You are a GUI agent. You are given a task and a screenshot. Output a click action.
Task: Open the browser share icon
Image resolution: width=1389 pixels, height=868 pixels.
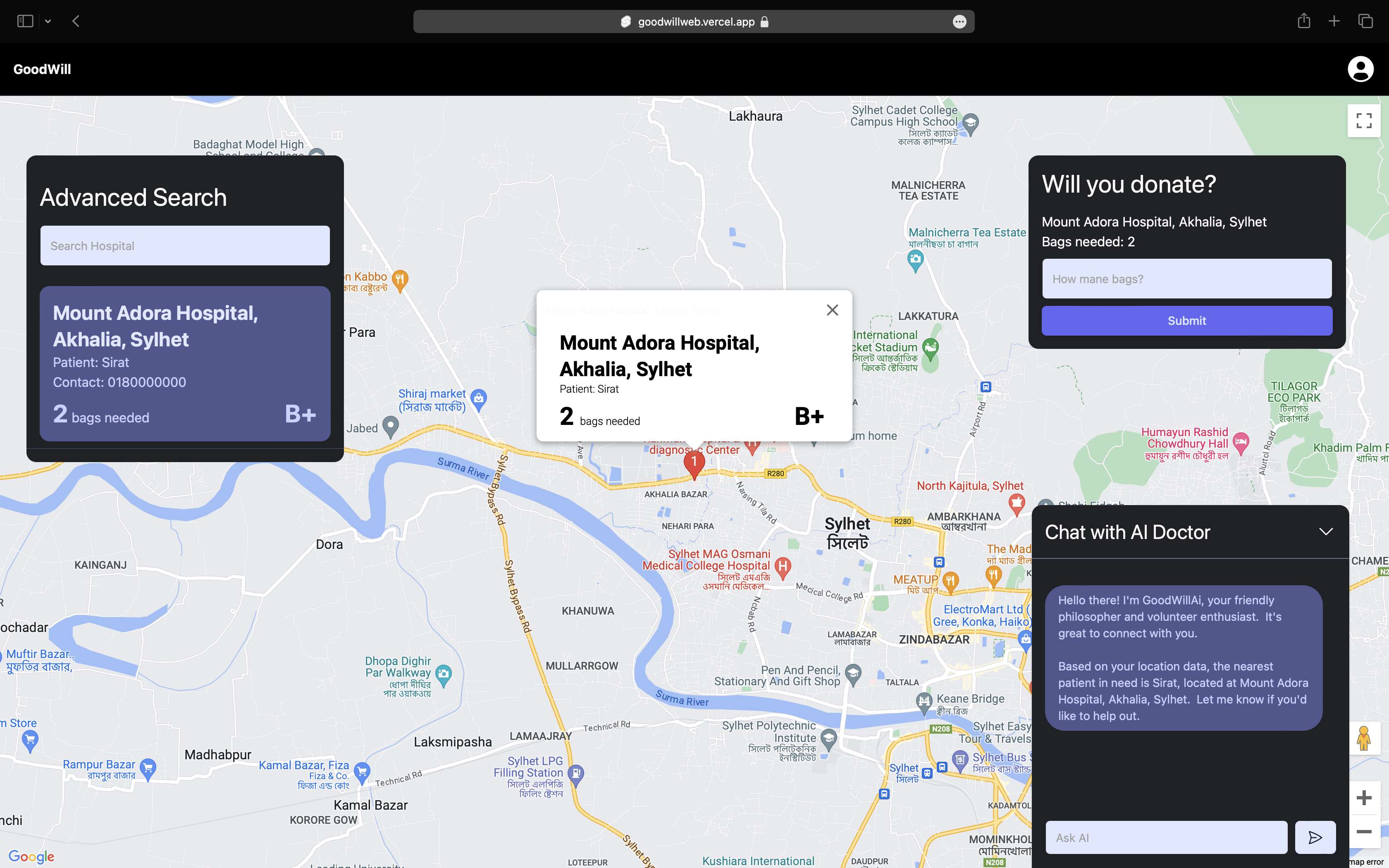(1303, 21)
